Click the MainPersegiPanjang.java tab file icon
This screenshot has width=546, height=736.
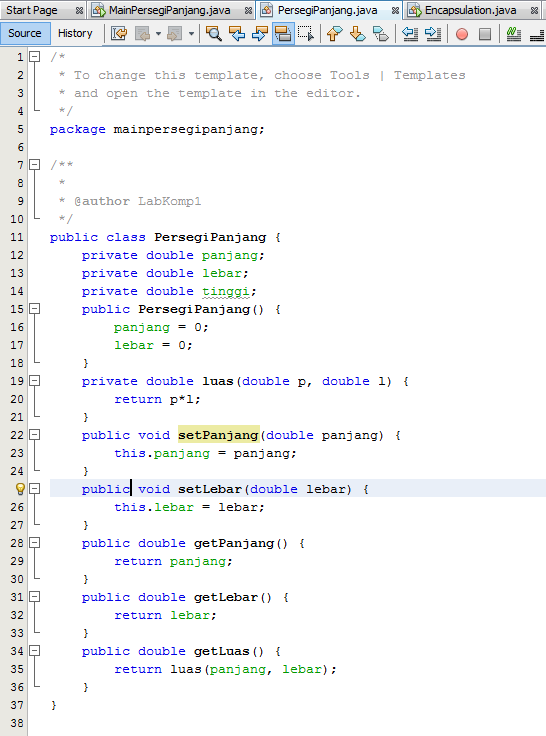click(x=98, y=10)
